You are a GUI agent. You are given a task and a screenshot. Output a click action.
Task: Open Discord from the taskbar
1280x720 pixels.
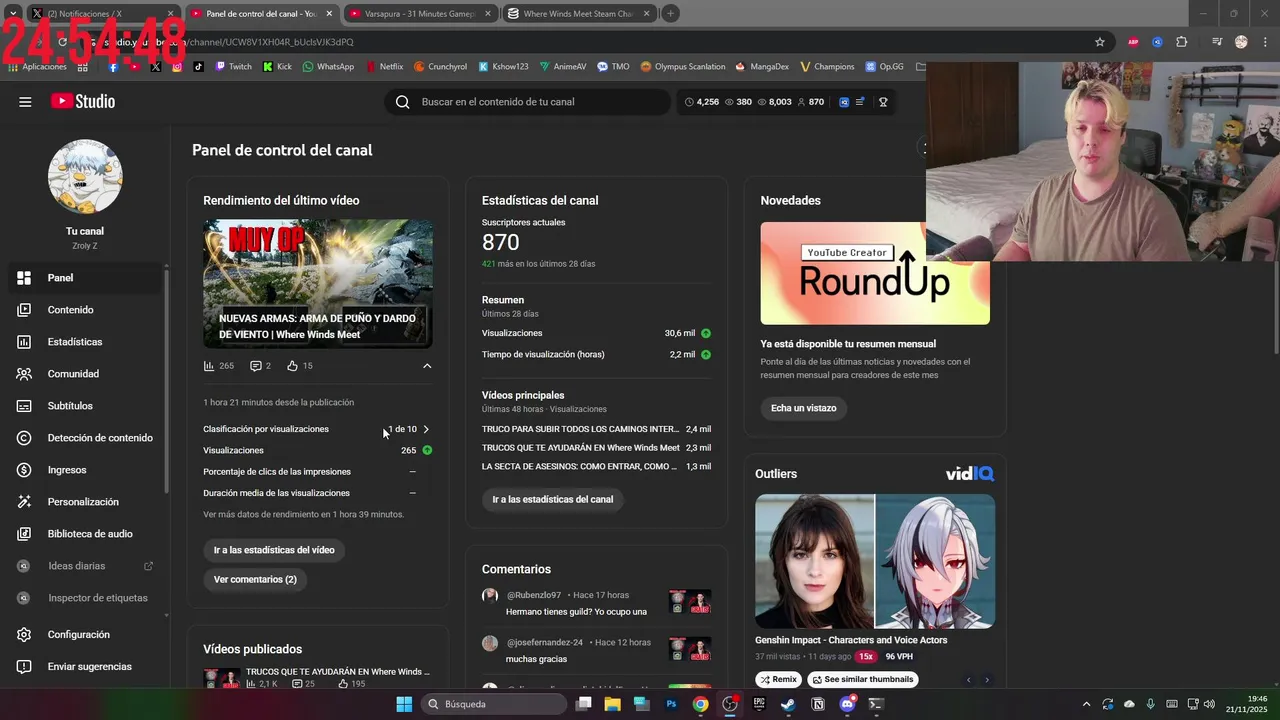(847, 704)
